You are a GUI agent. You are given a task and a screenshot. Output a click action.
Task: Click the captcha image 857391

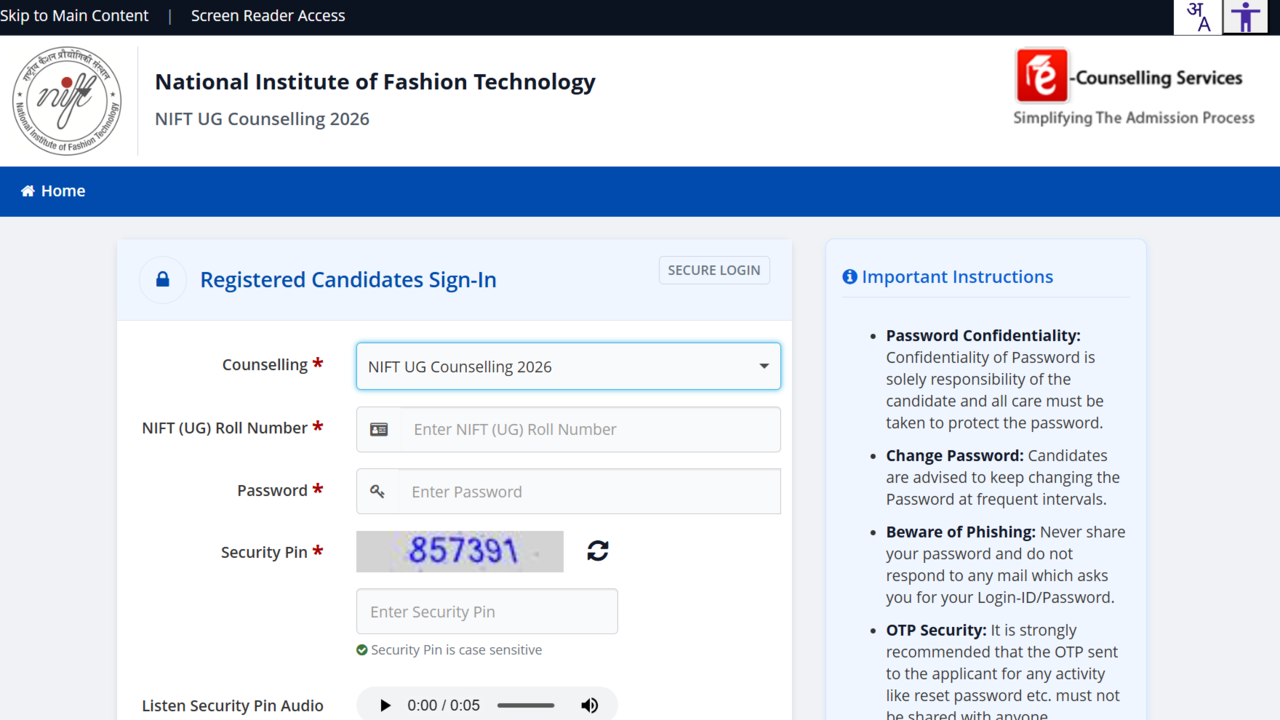(460, 551)
